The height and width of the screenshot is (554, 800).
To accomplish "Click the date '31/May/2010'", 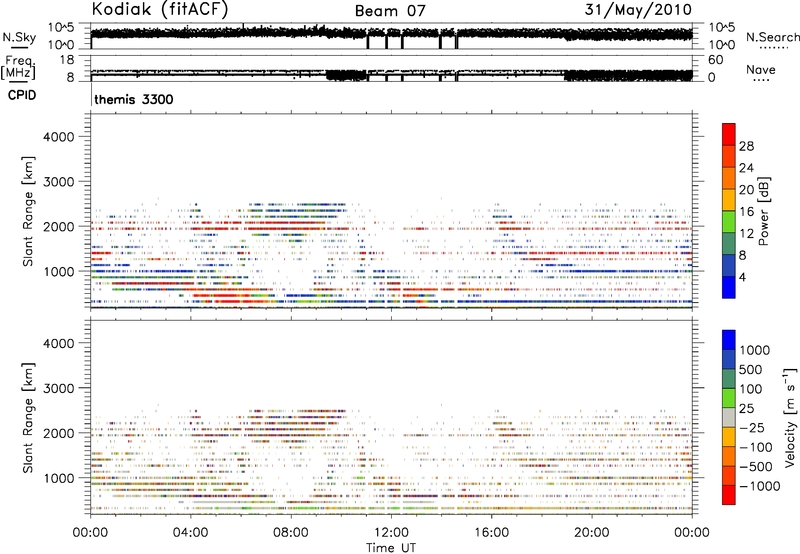I will 638,10.
